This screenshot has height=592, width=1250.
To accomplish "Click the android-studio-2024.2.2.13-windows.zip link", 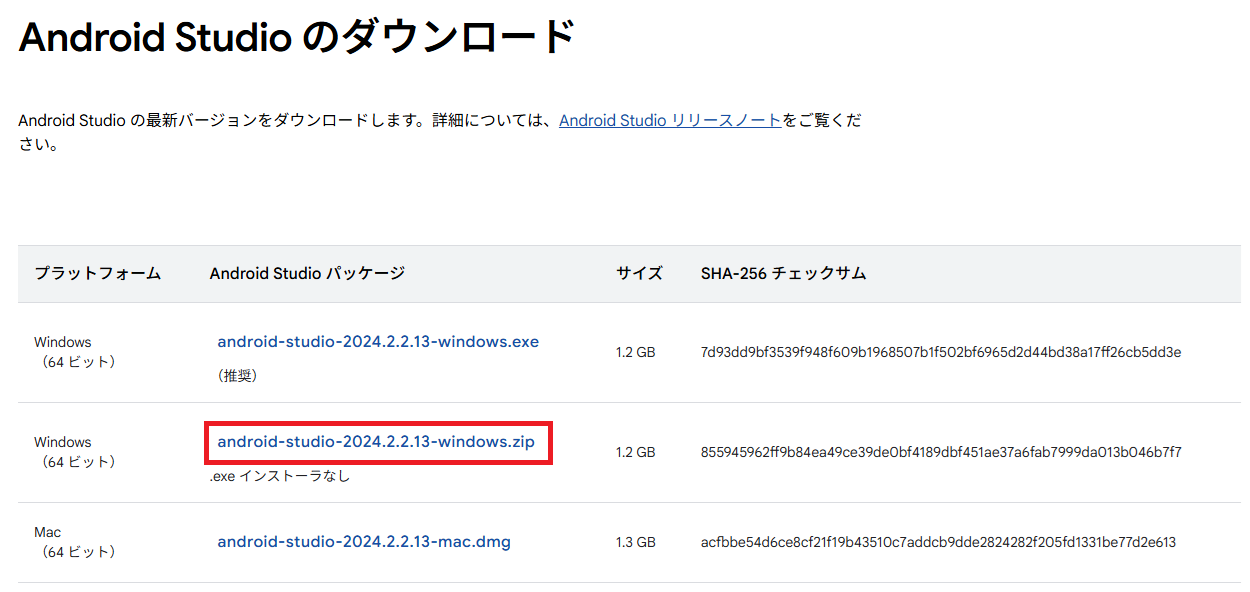I will [376, 442].
